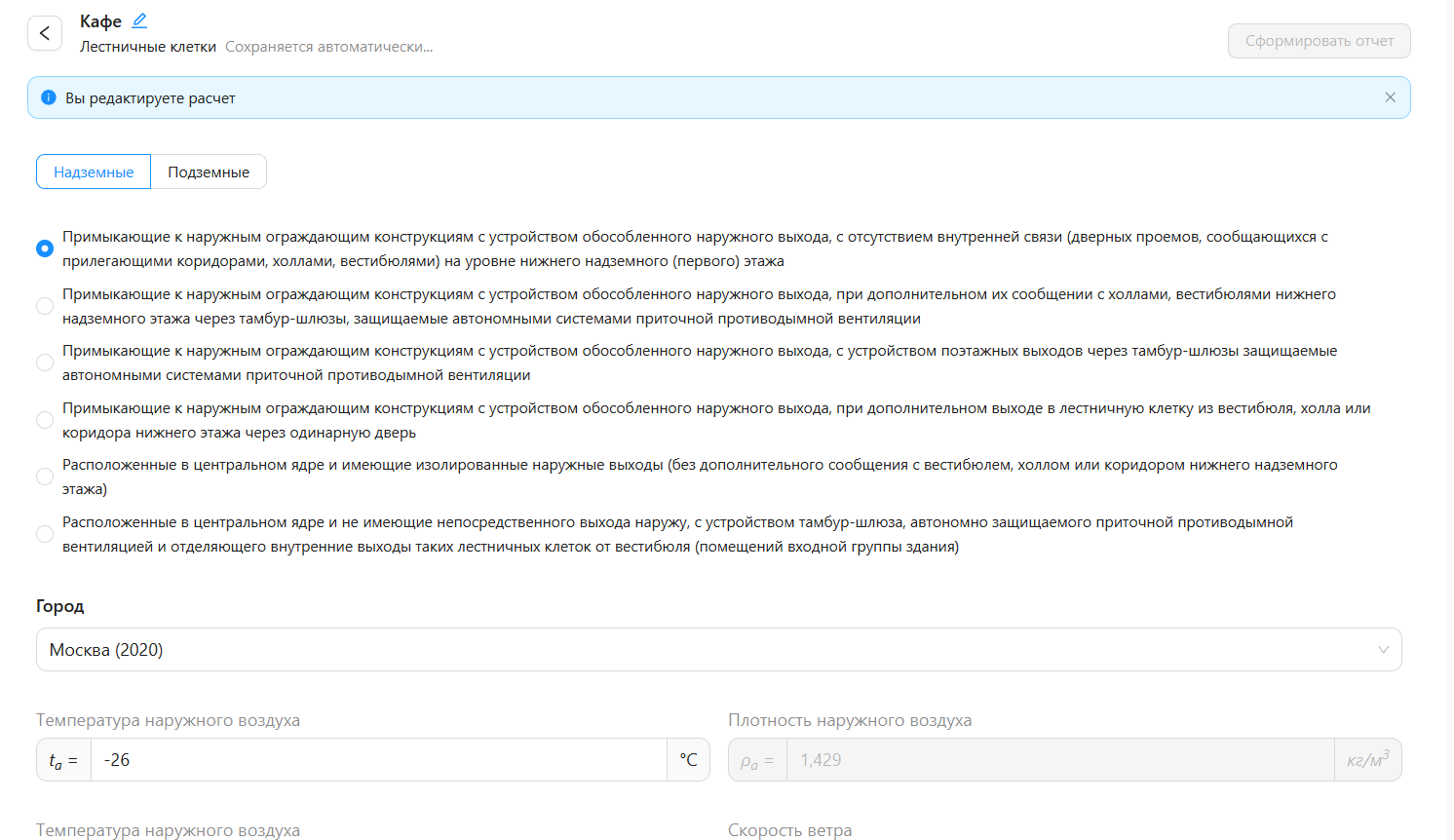
Task: Choose central core with isolated exits option
Action: click(45, 477)
